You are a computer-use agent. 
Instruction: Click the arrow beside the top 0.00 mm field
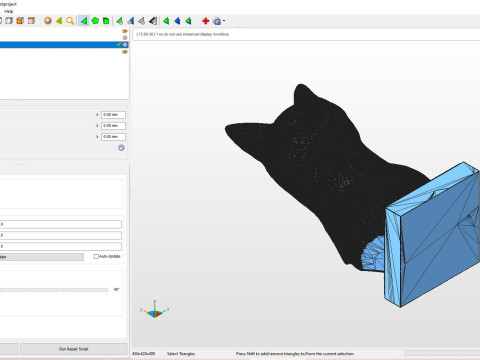tap(97, 115)
